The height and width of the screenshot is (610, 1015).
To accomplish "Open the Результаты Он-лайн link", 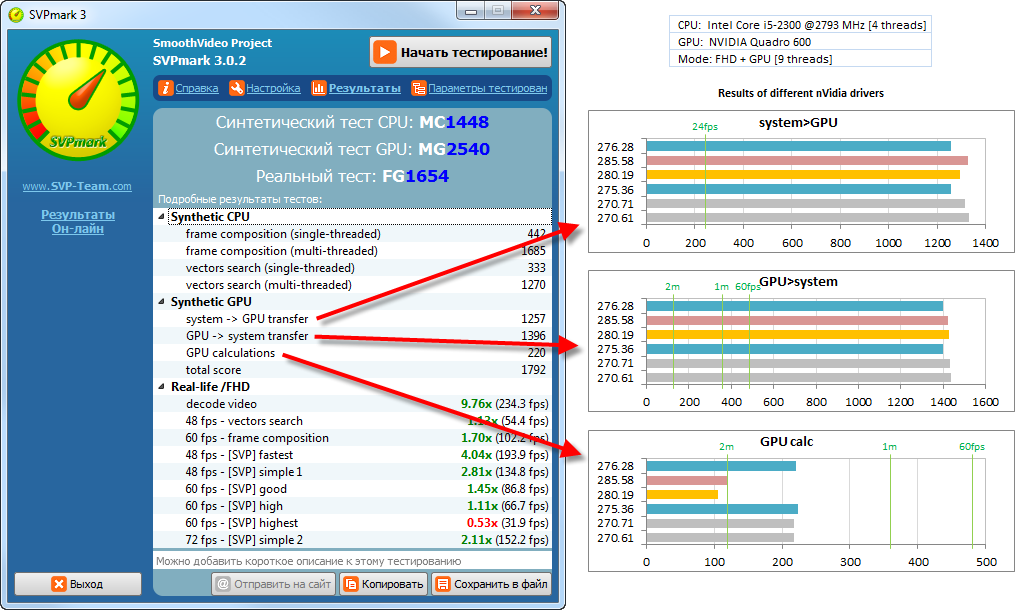I will 77,221.
